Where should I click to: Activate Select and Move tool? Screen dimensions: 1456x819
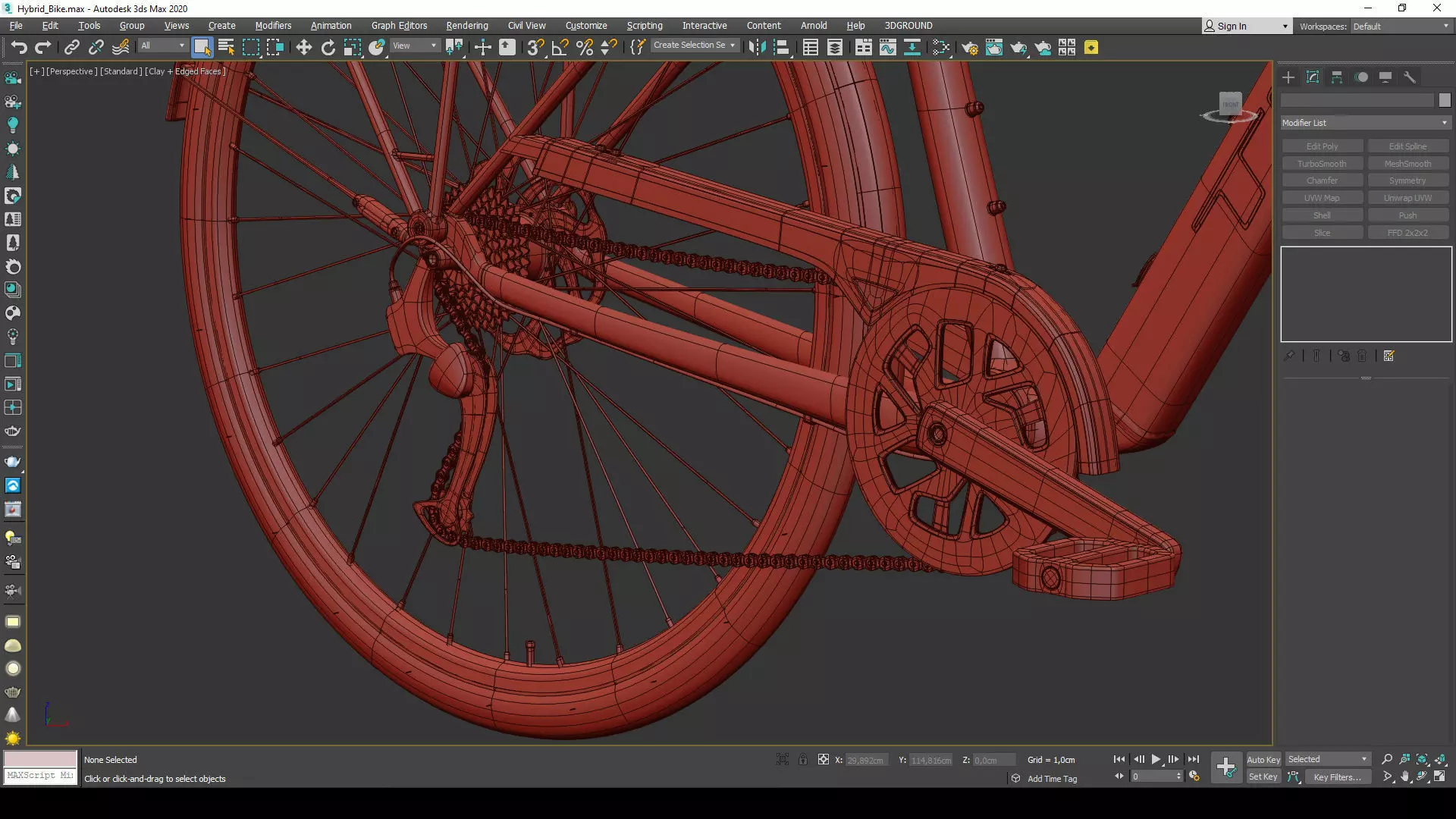tap(303, 48)
